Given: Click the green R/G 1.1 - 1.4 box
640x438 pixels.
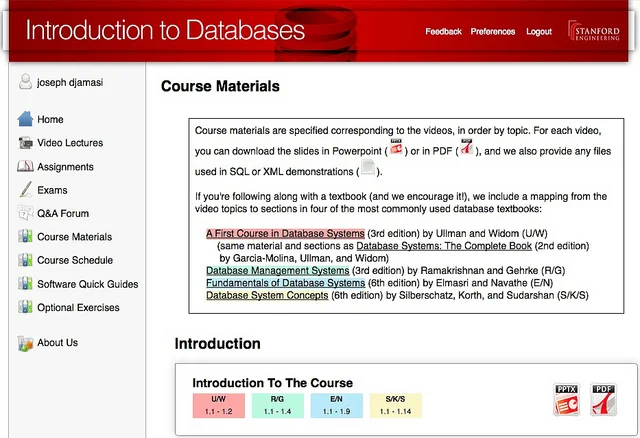Looking at the screenshot, I should coord(278,405).
